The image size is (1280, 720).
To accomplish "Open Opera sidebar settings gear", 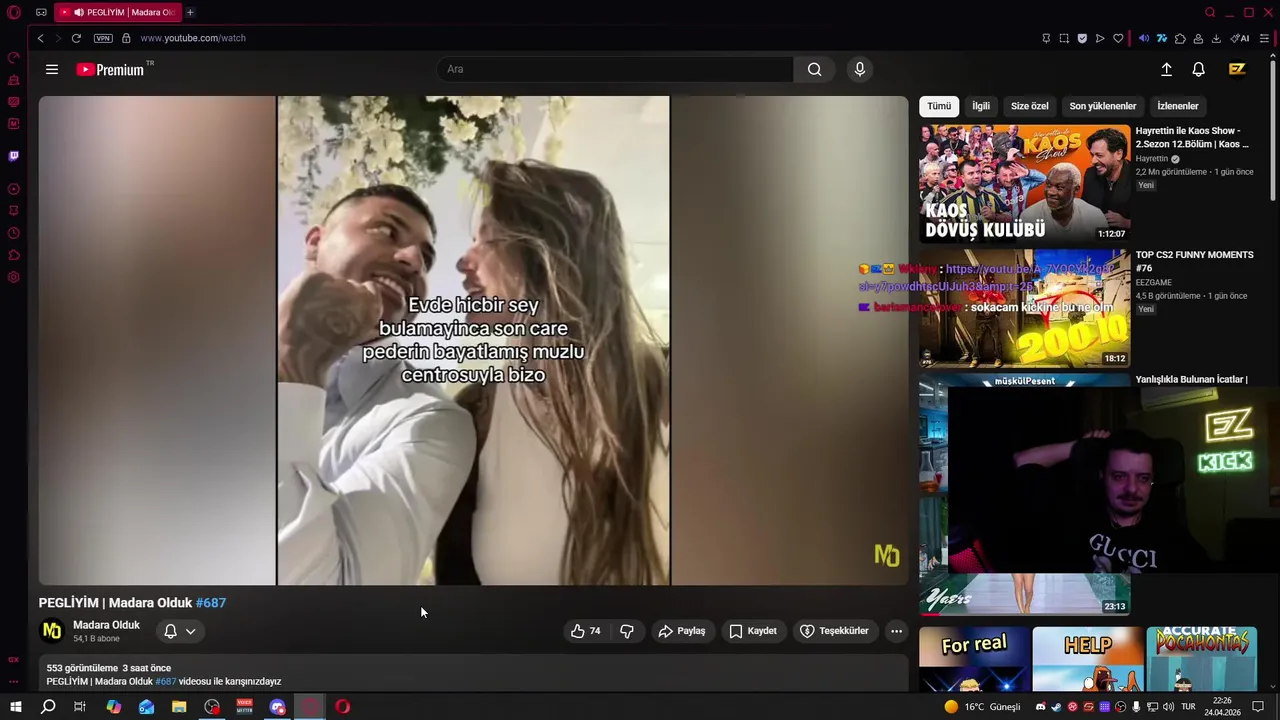I will tap(13, 277).
